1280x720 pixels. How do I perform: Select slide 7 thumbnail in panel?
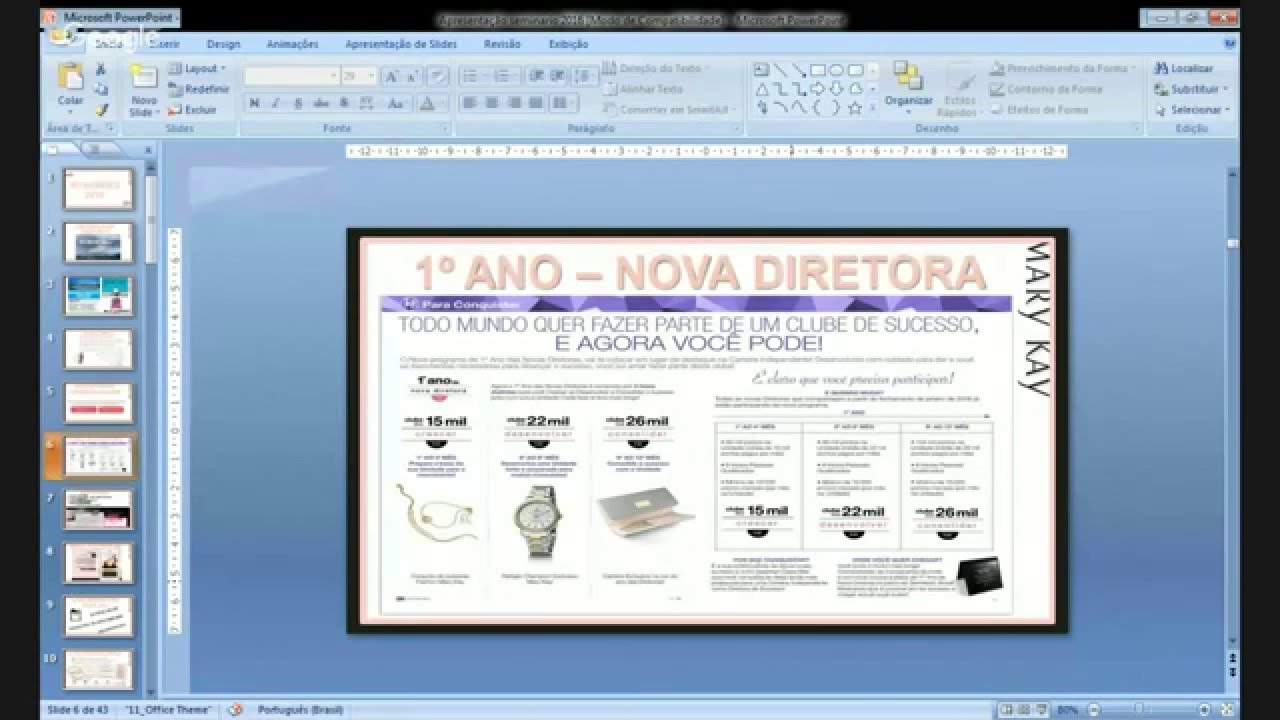98,510
